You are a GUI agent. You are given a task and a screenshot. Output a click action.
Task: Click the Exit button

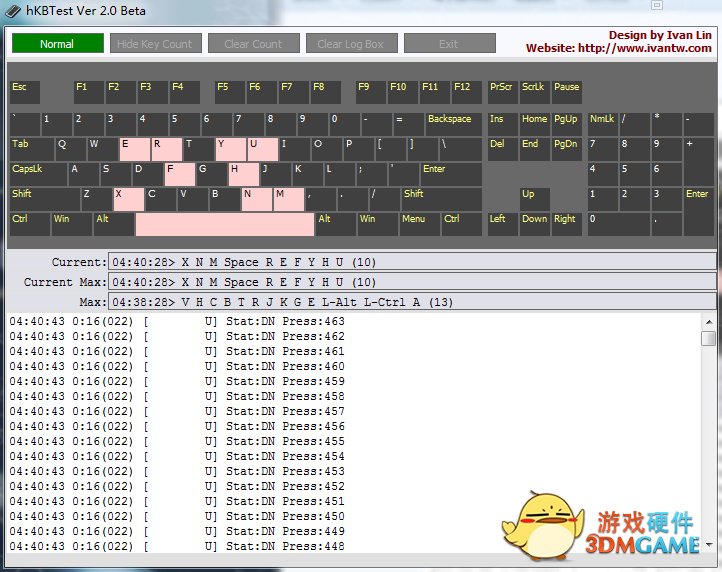click(450, 43)
